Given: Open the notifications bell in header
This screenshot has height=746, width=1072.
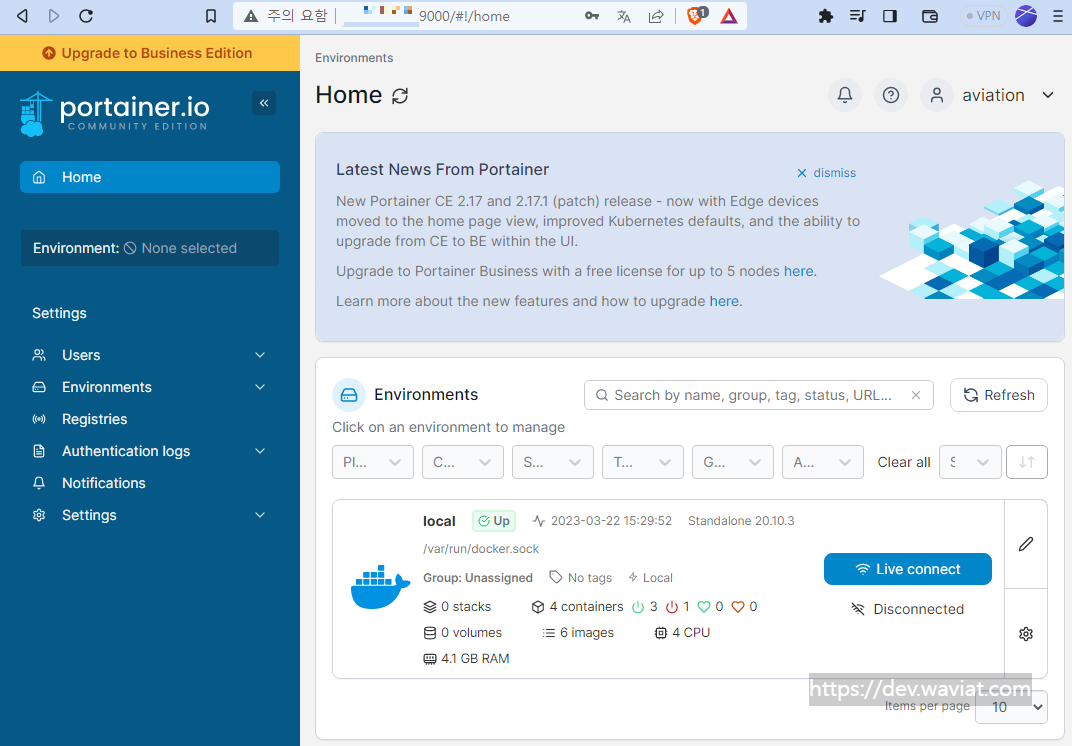Looking at the screenshot, I should pos(845,95).
